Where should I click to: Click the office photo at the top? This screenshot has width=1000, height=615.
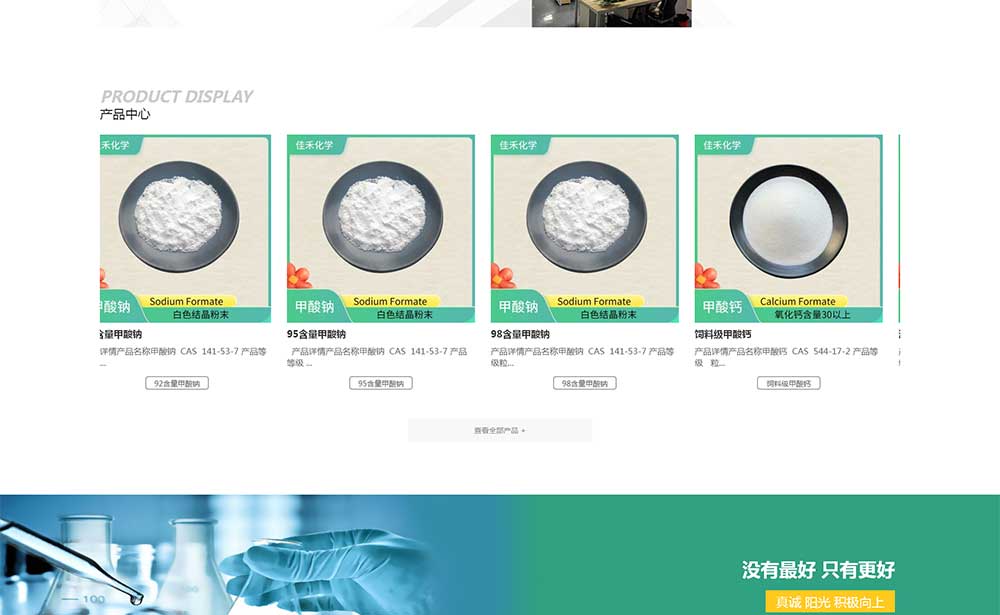click(x=612, y=13)
